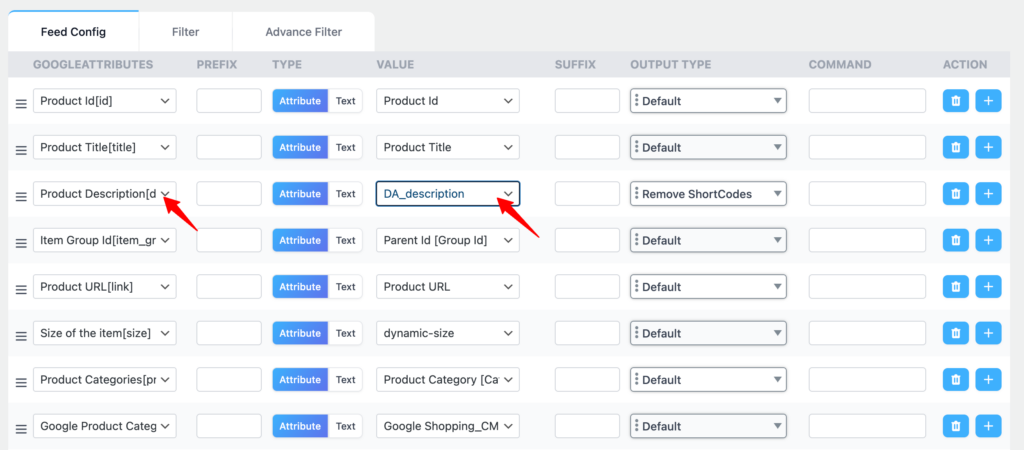Open the Product URL value dropdown
This screenshot has height=450, width=1024.
448,287
